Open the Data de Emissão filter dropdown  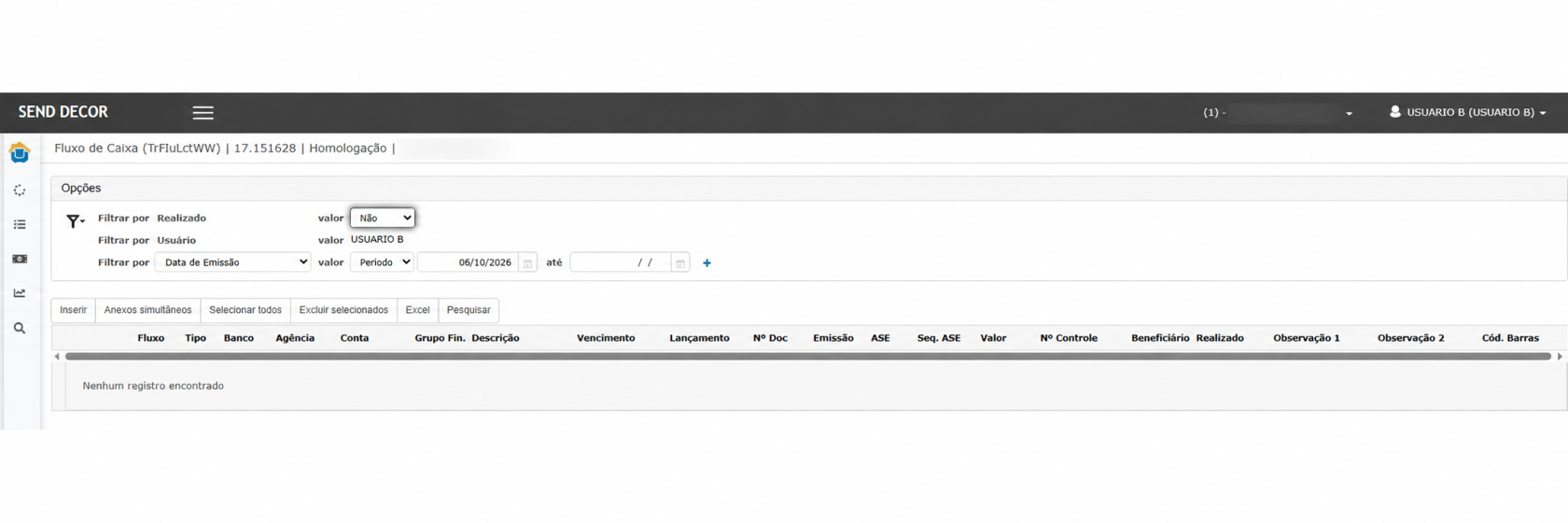232,262
